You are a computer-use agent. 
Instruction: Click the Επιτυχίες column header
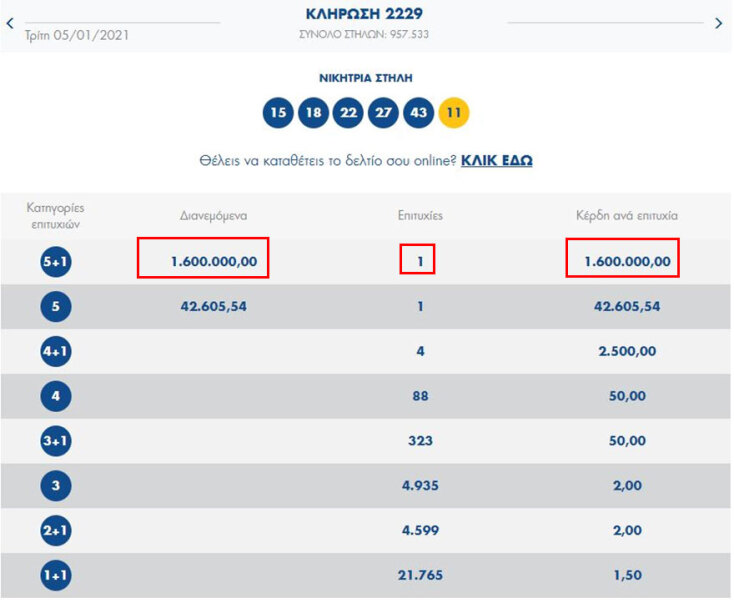[x=420, y=215]
